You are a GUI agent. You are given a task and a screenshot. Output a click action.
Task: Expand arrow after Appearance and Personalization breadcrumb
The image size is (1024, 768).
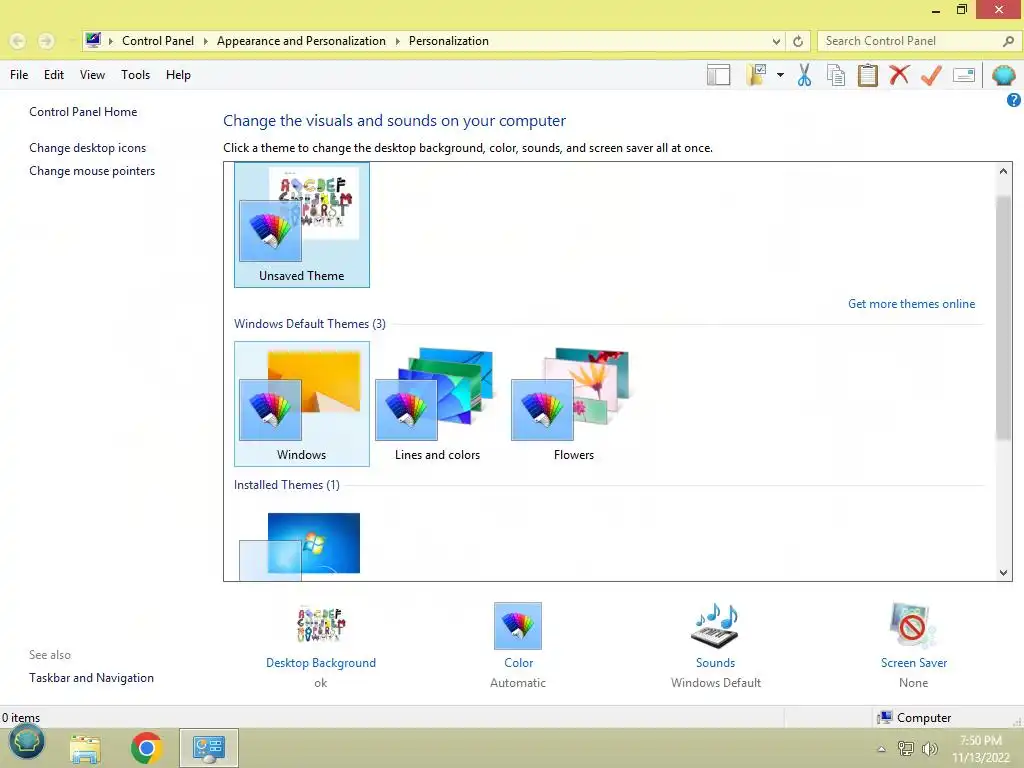tap(397, 41)
